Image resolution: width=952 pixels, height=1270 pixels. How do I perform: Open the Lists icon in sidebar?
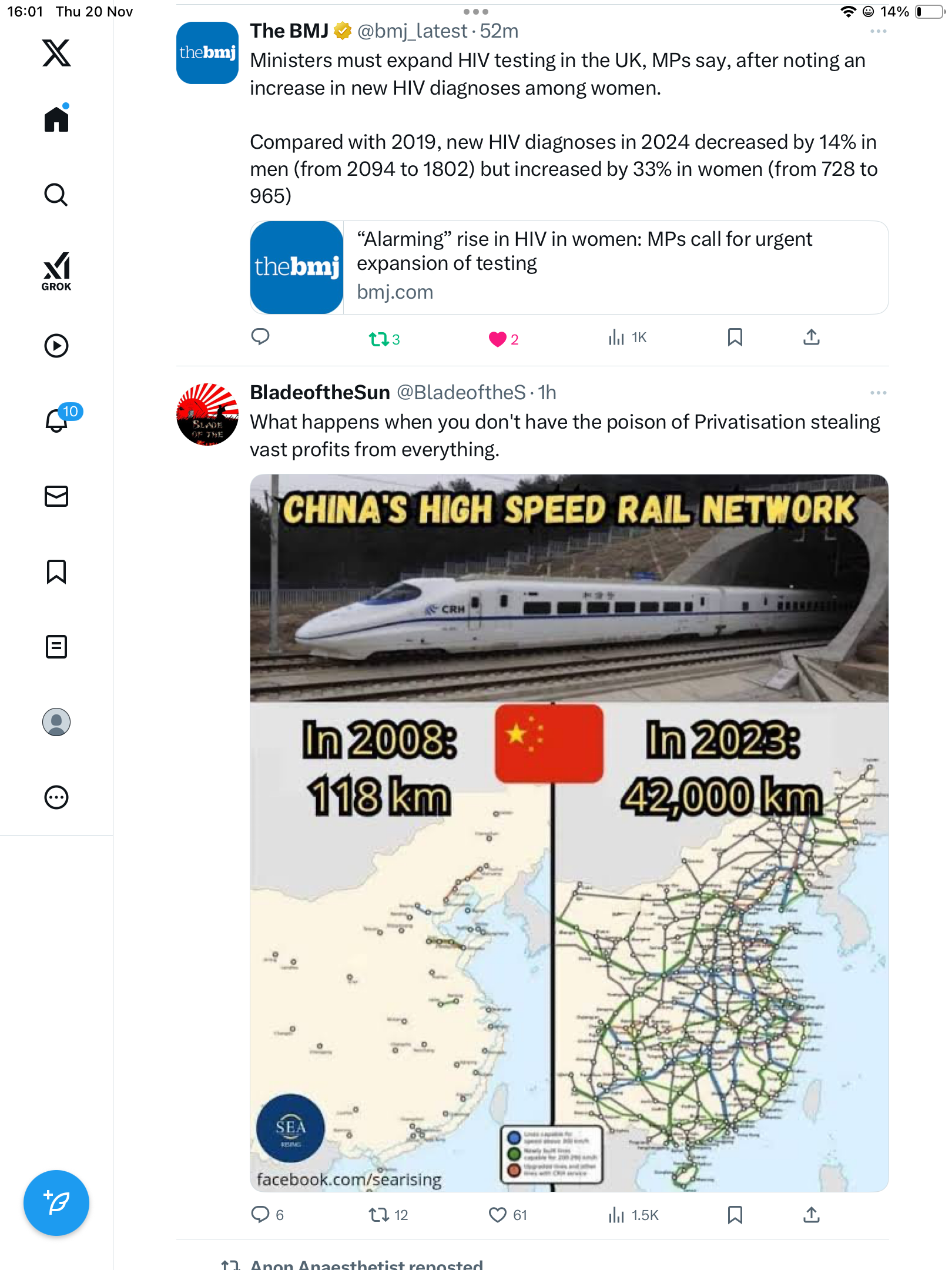(56, 647)
